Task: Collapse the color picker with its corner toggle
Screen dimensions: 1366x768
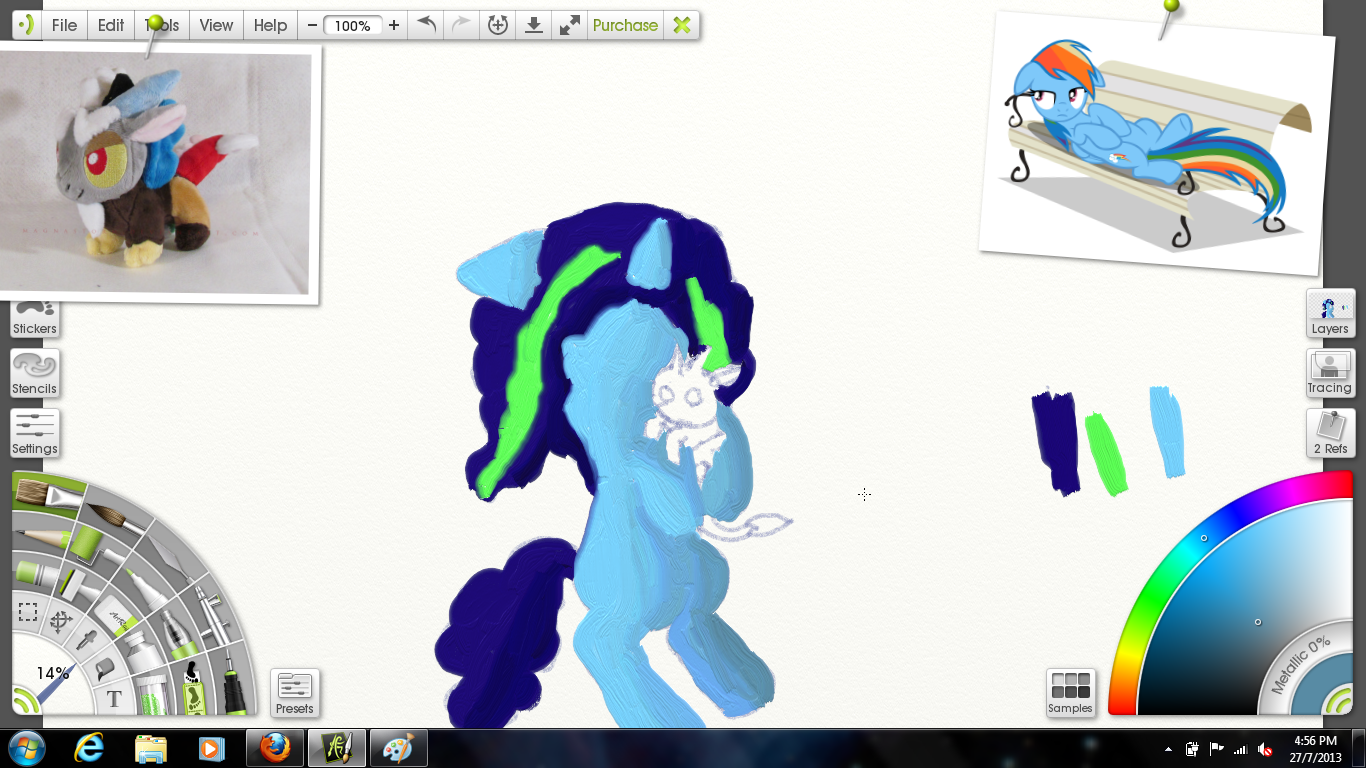Action: [x=1338, y=701]
